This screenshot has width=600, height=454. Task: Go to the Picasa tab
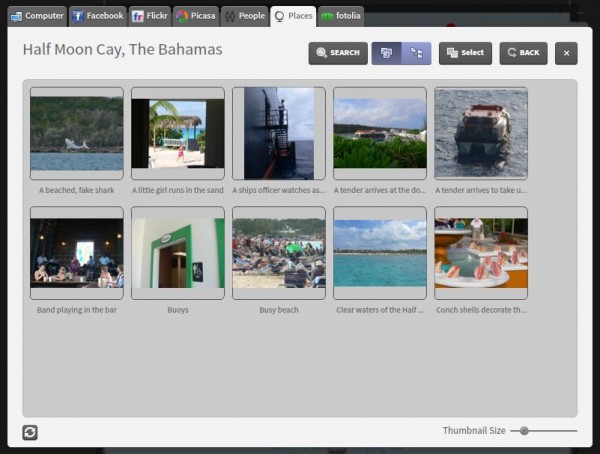(x=195, y=16)
